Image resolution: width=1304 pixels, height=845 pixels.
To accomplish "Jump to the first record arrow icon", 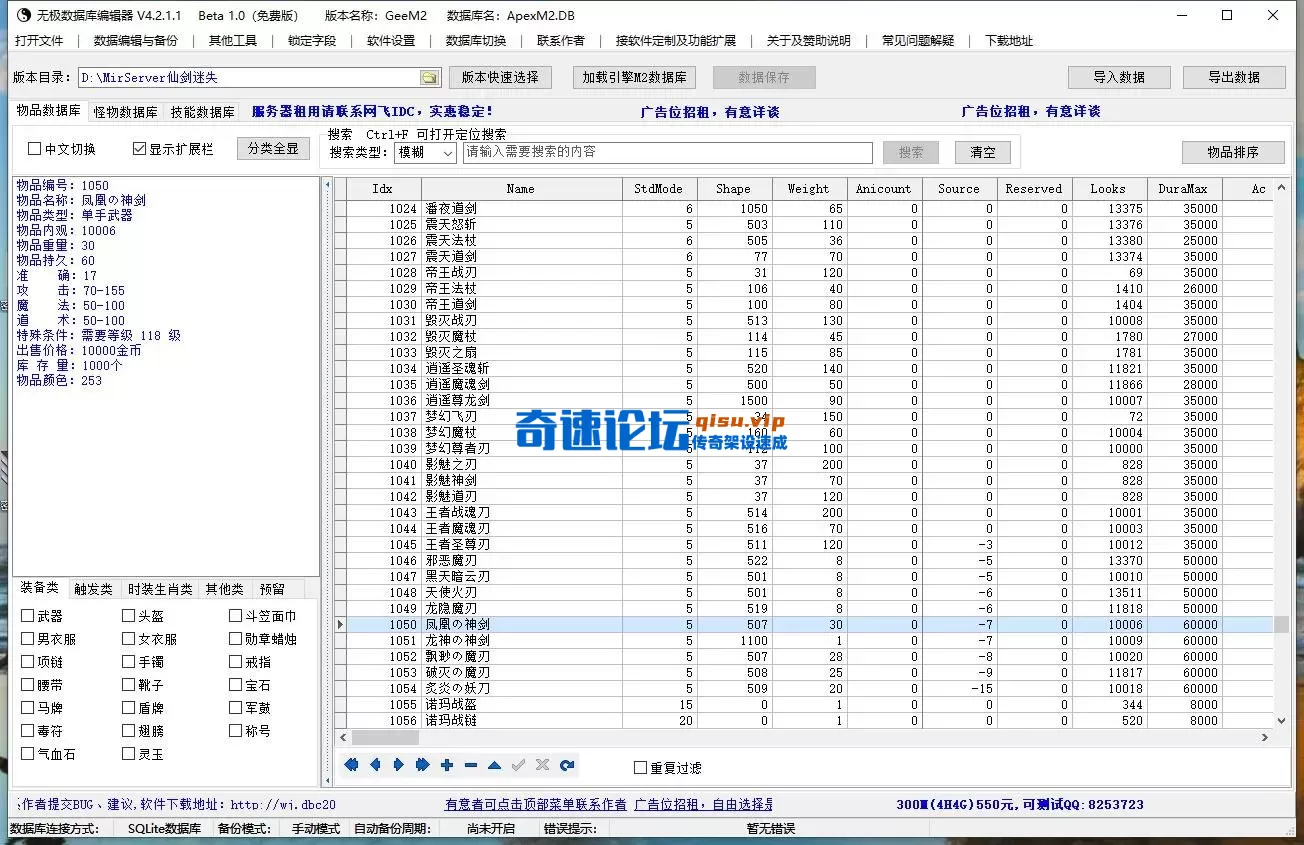I will 351,765.
